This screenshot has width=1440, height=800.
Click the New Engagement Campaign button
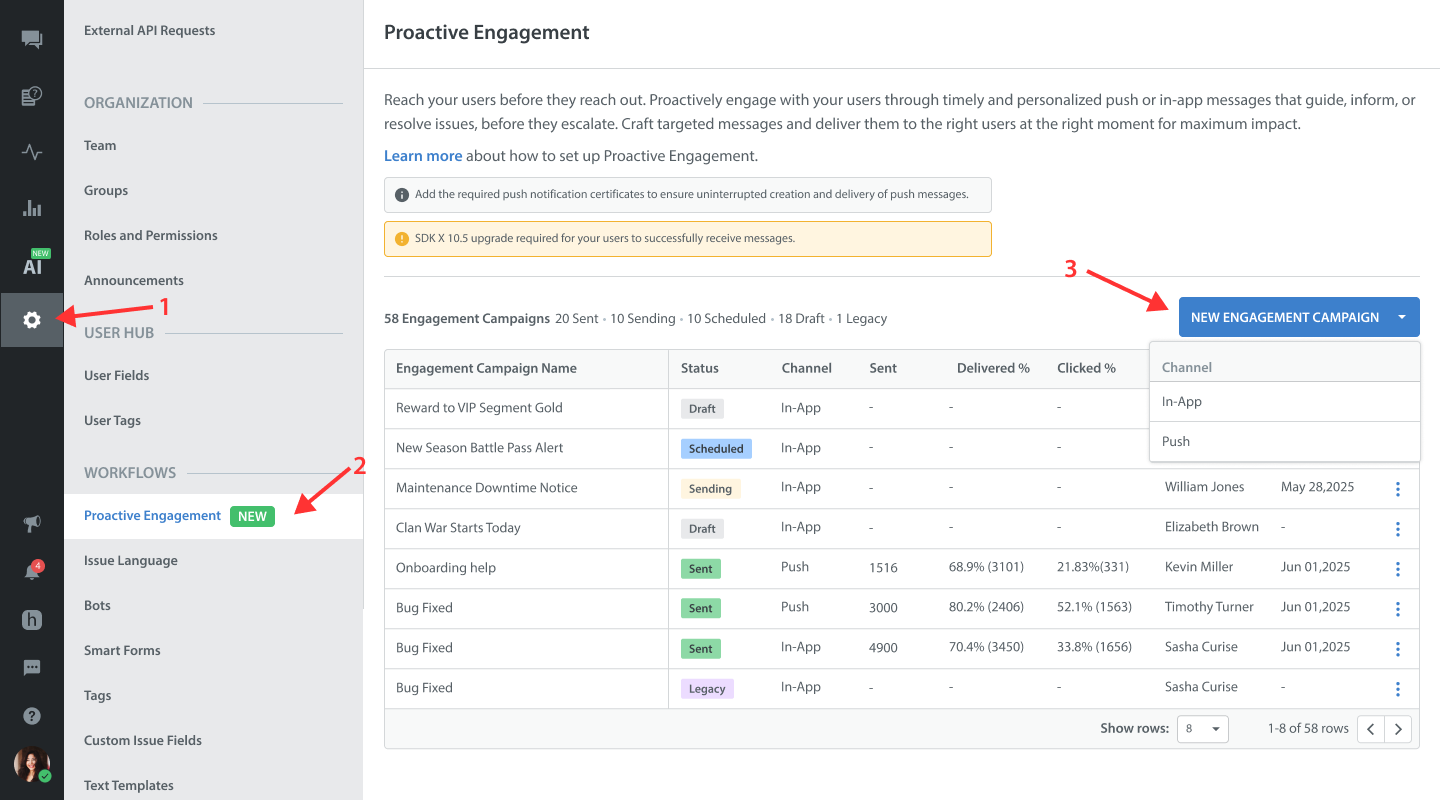(x=1285, y=317)
